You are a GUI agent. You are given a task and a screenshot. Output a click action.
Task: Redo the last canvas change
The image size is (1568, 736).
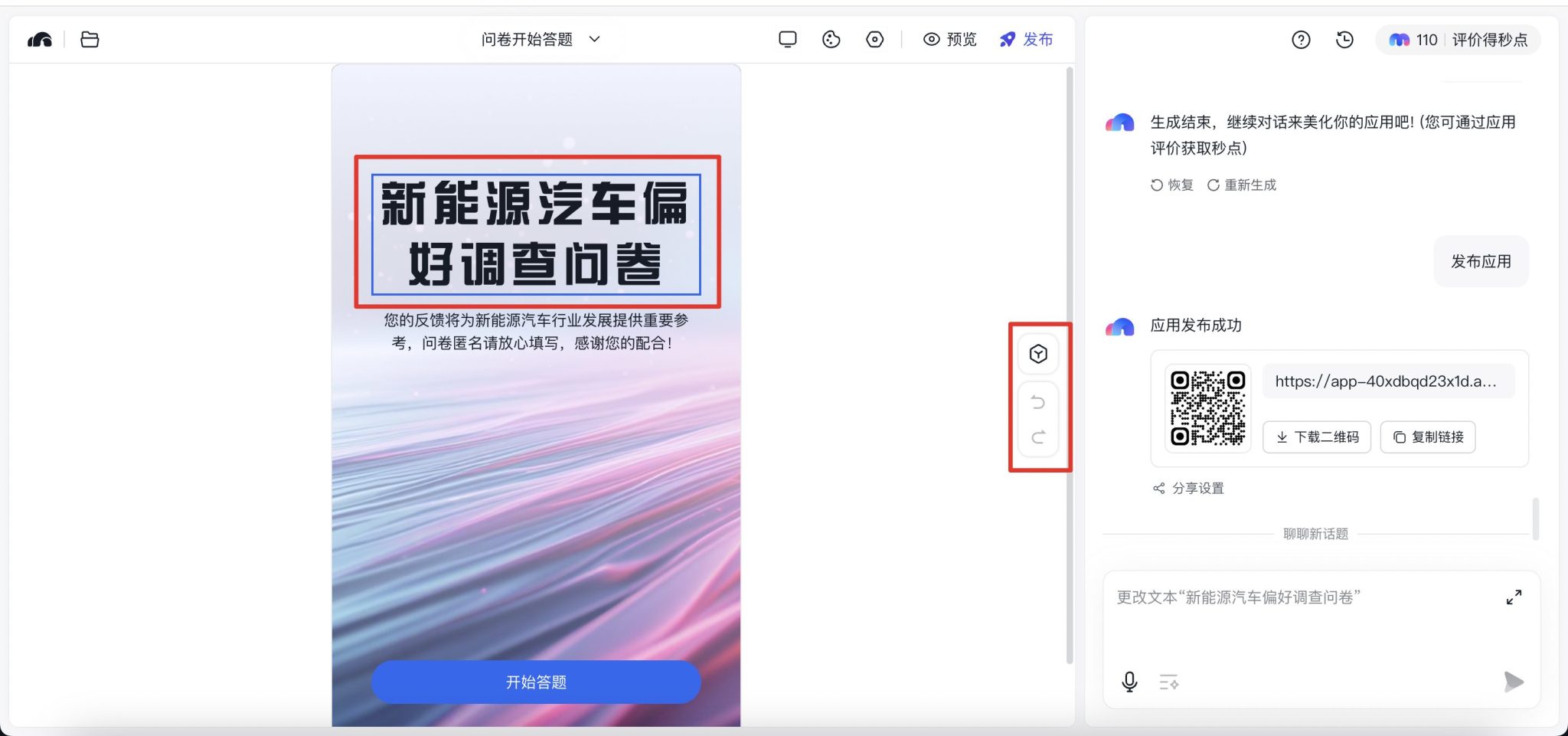1038,437
